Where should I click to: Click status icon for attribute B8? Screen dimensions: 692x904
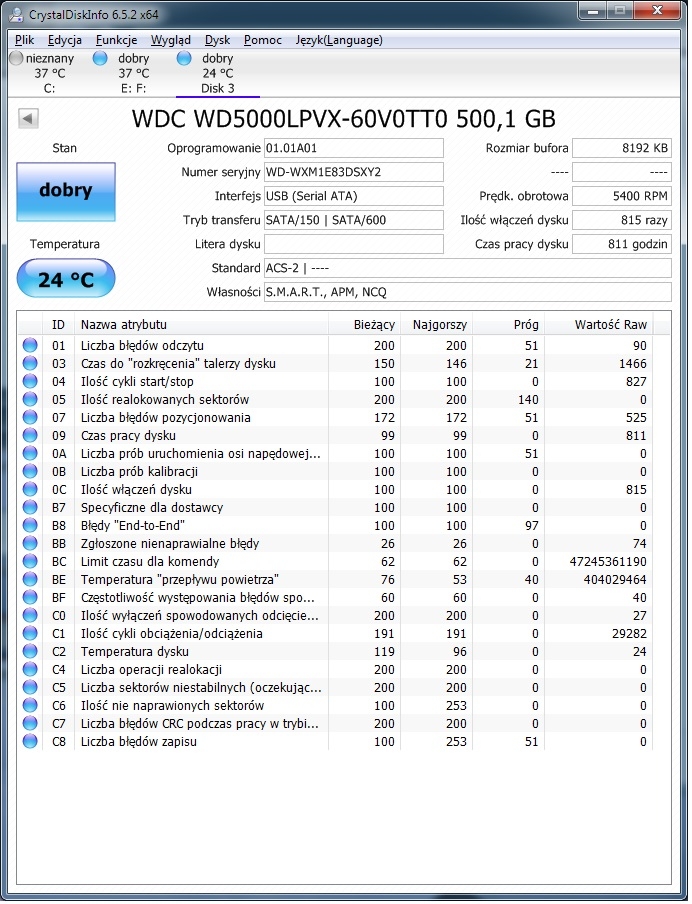(x=29, y=525)
